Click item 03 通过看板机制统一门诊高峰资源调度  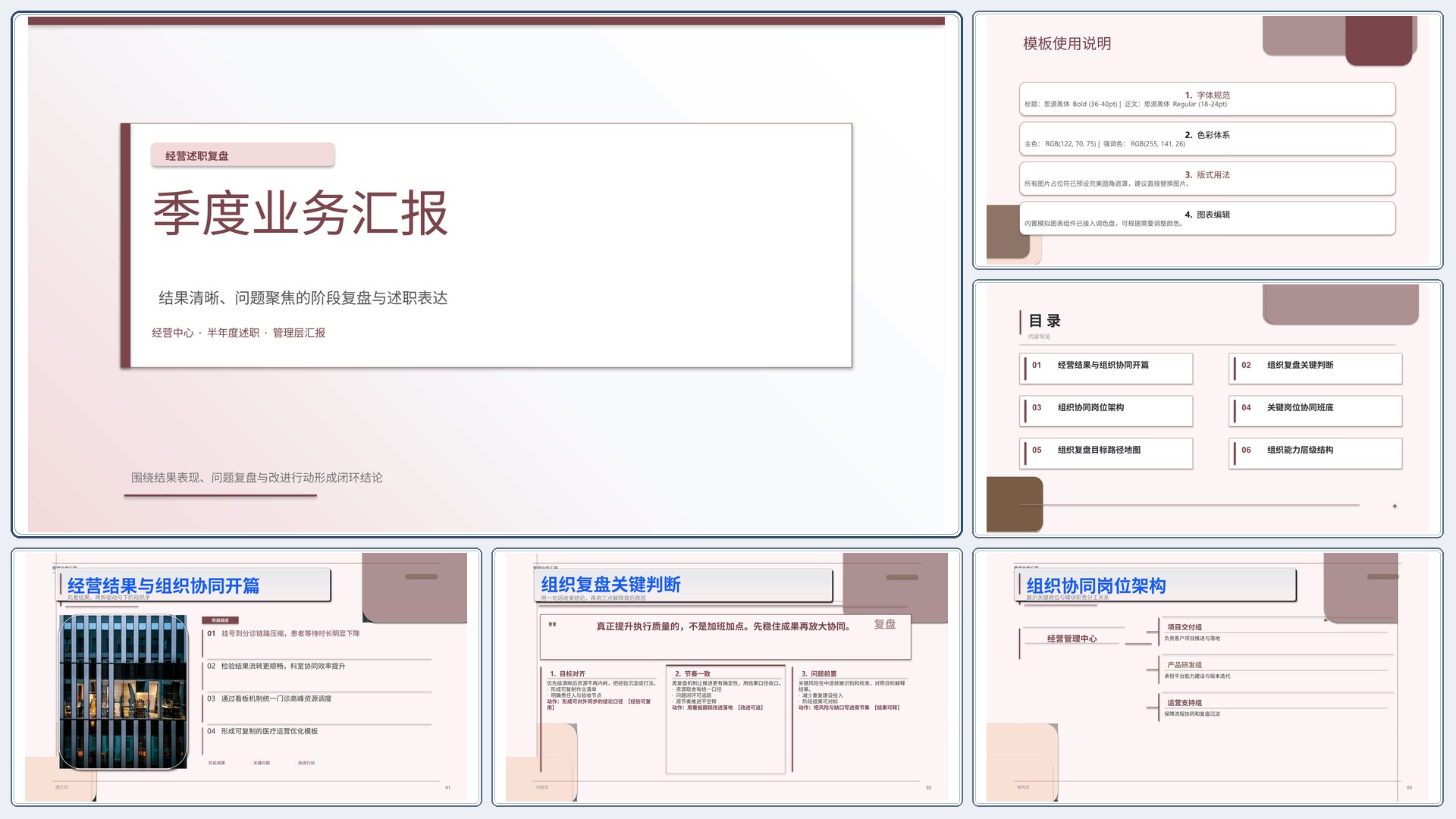point(269,698)
